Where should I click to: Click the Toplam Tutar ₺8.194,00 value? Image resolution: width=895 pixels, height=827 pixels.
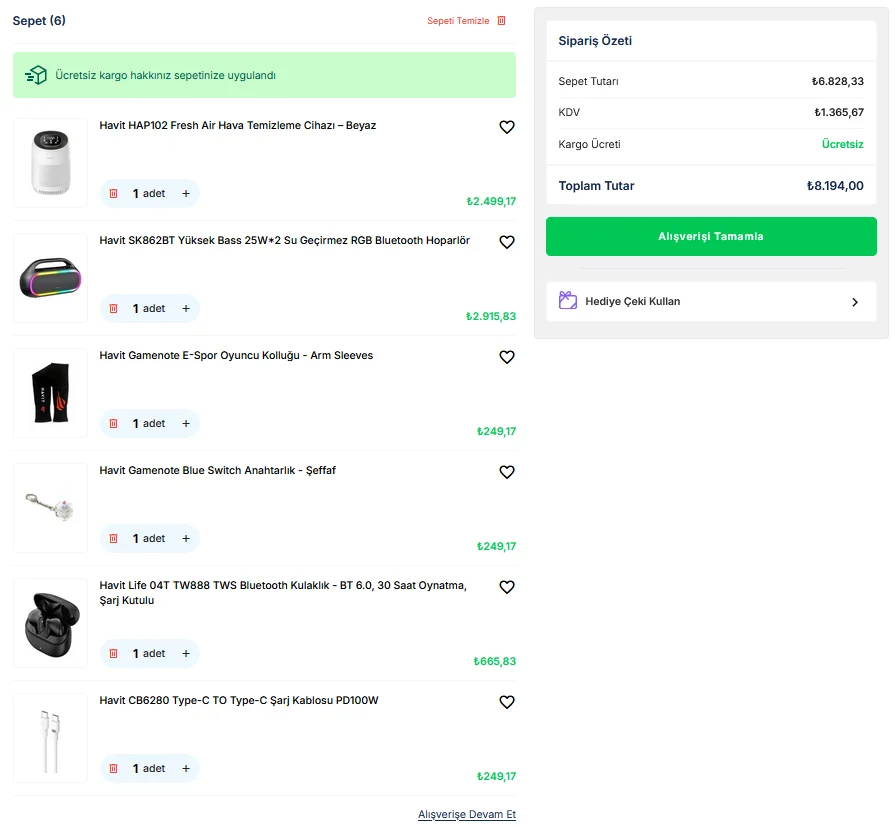[x=834, y=185]
